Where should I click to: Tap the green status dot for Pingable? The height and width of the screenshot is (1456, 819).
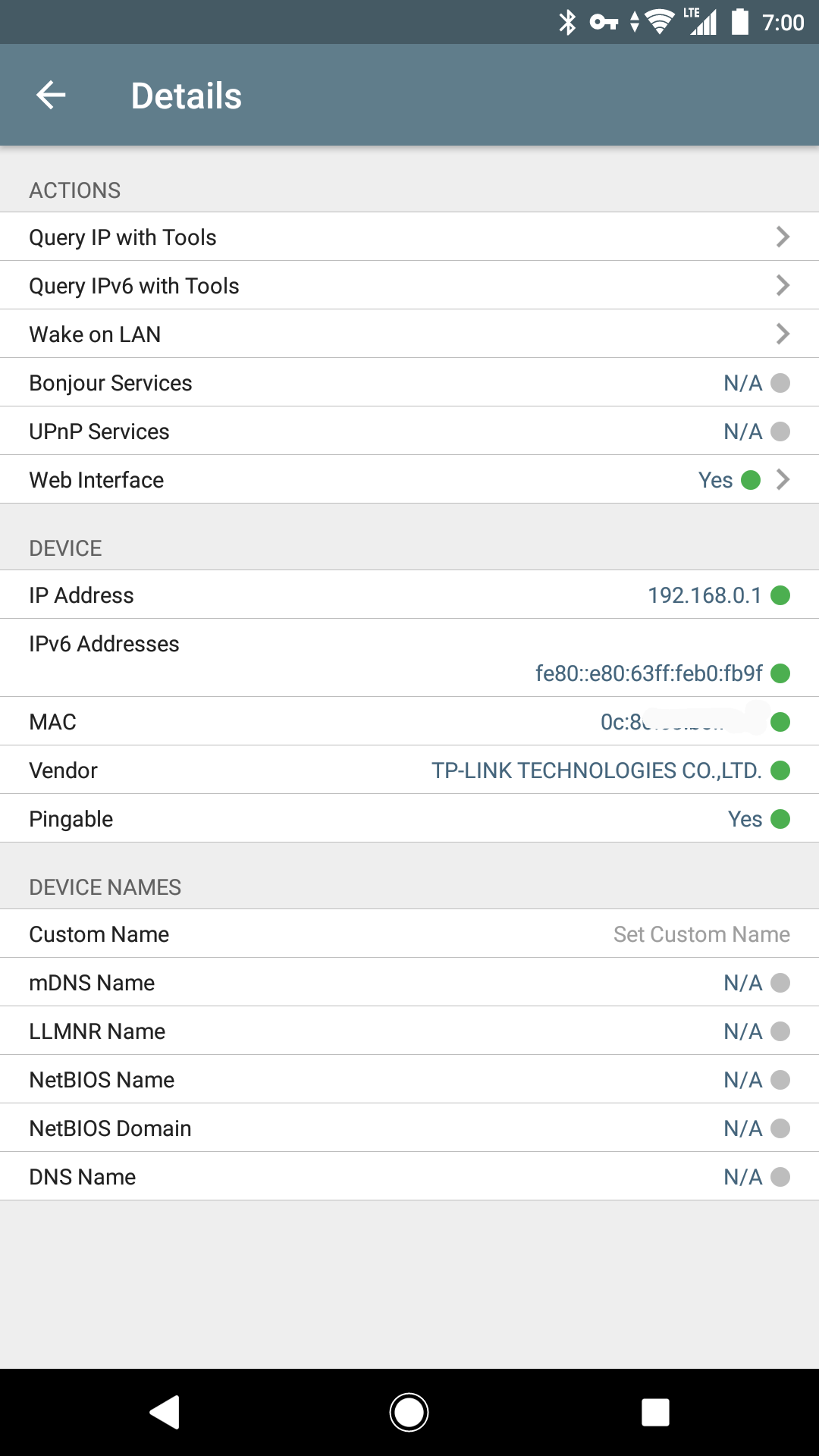click(x=780, y=819)
